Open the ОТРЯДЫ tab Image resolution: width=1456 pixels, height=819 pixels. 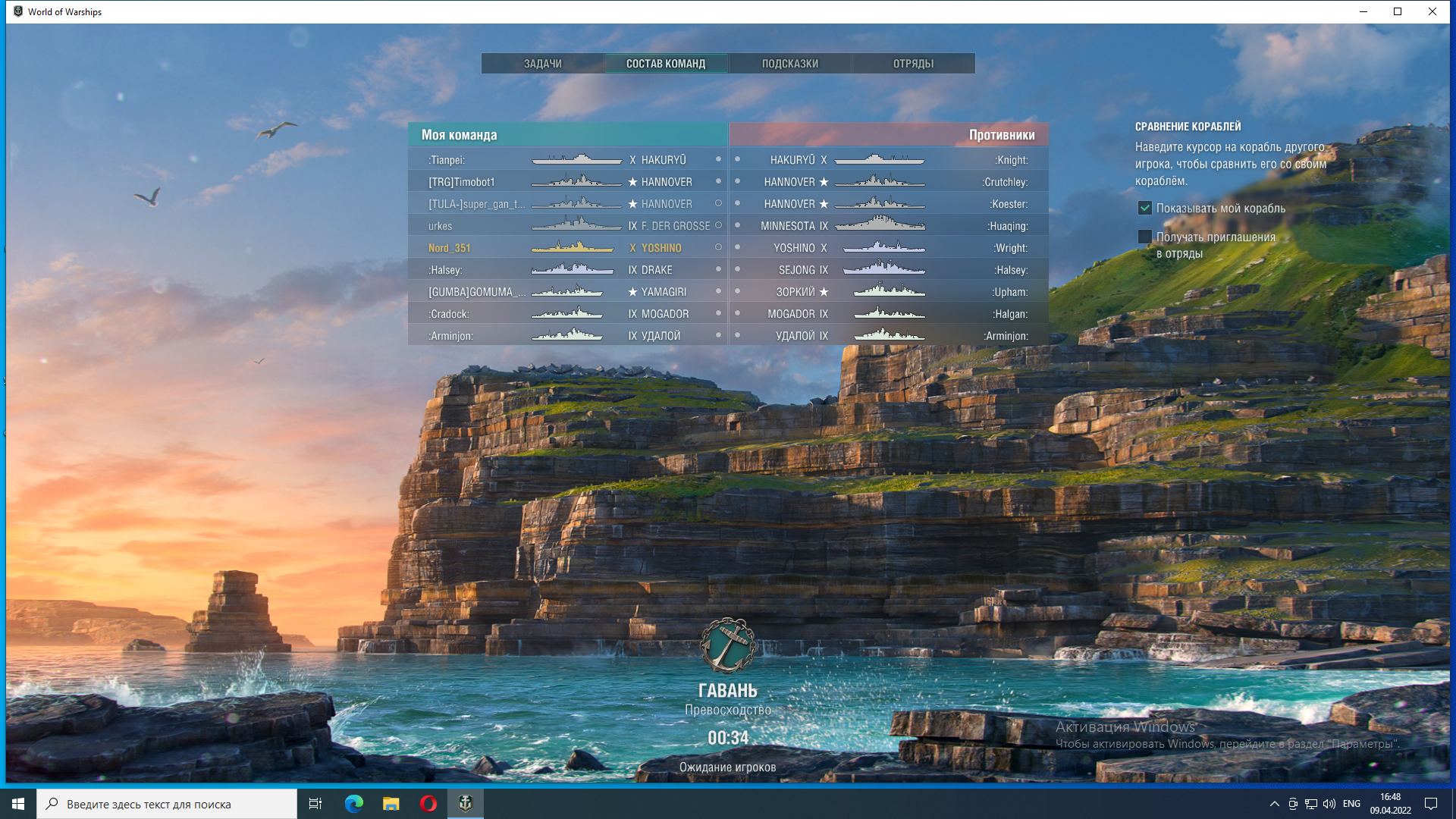(913, 64)
